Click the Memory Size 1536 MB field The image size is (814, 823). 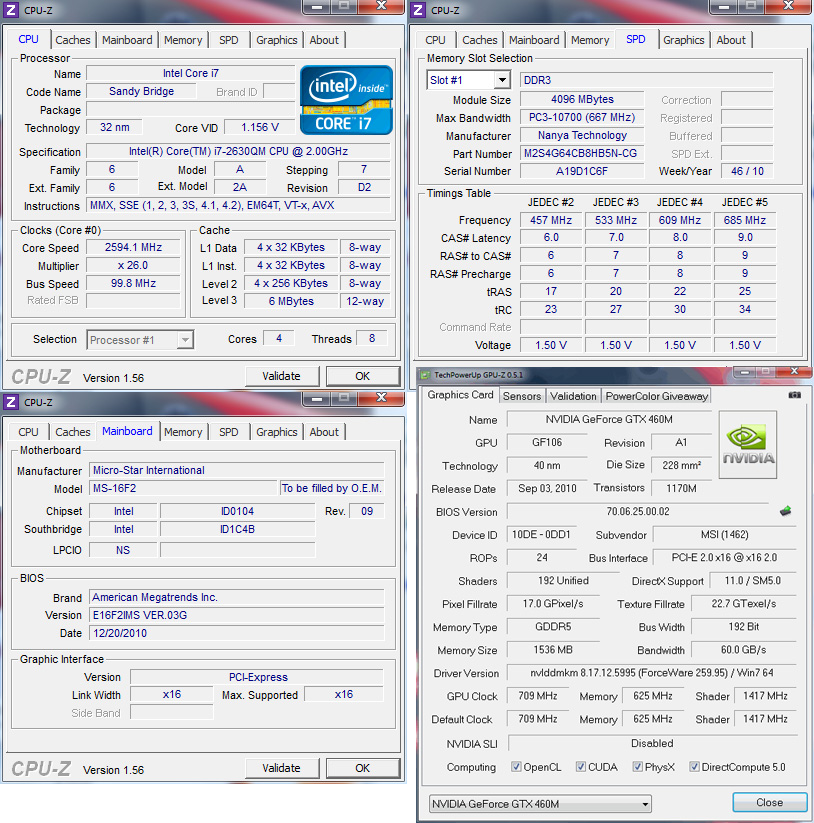tap(553, 650)
